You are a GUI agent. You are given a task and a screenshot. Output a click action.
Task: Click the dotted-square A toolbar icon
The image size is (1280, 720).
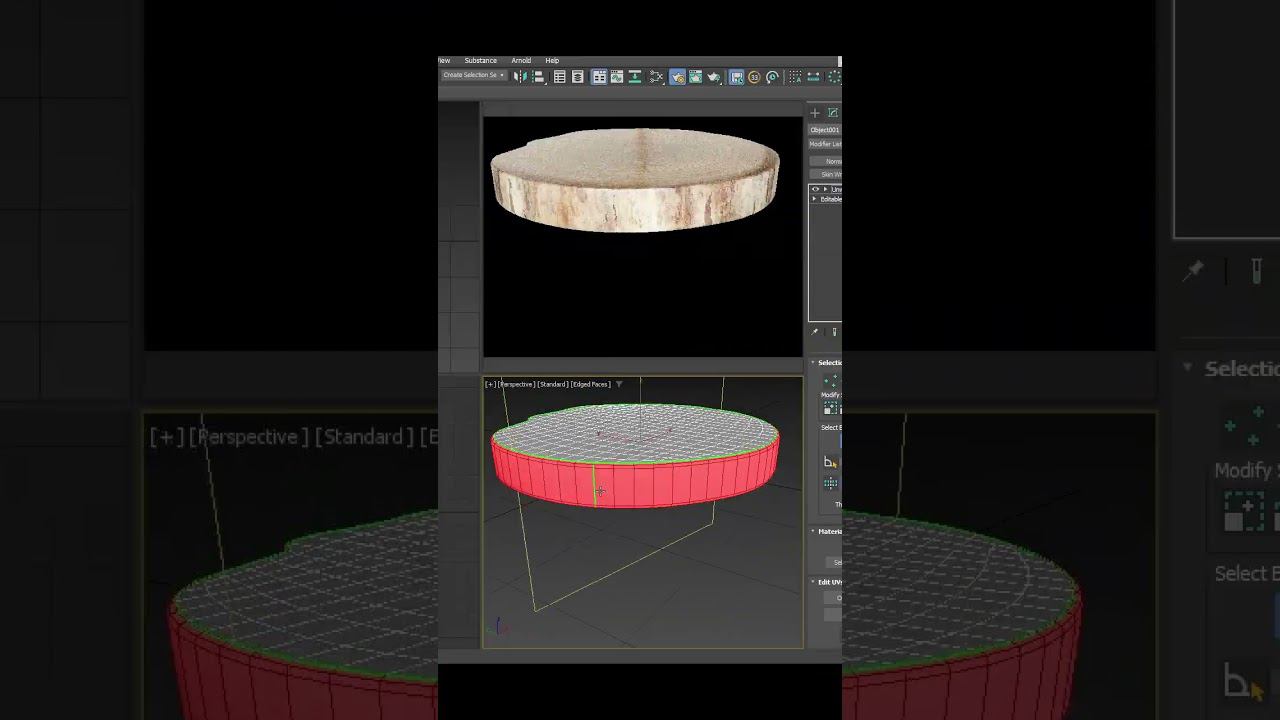795,77
